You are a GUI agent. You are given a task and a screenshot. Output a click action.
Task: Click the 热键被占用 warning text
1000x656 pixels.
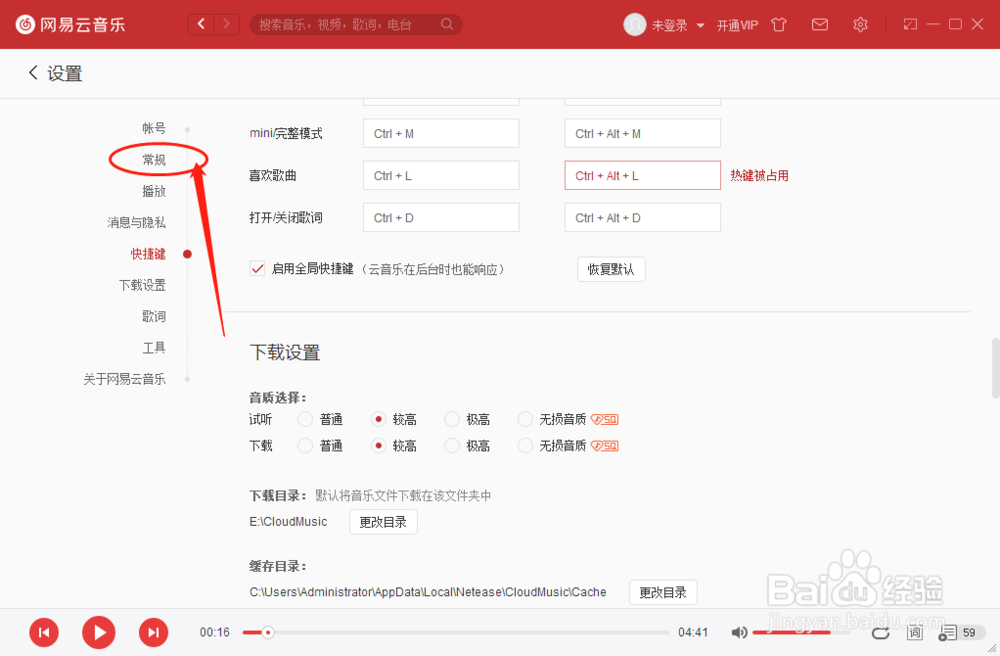click(760, 175)
